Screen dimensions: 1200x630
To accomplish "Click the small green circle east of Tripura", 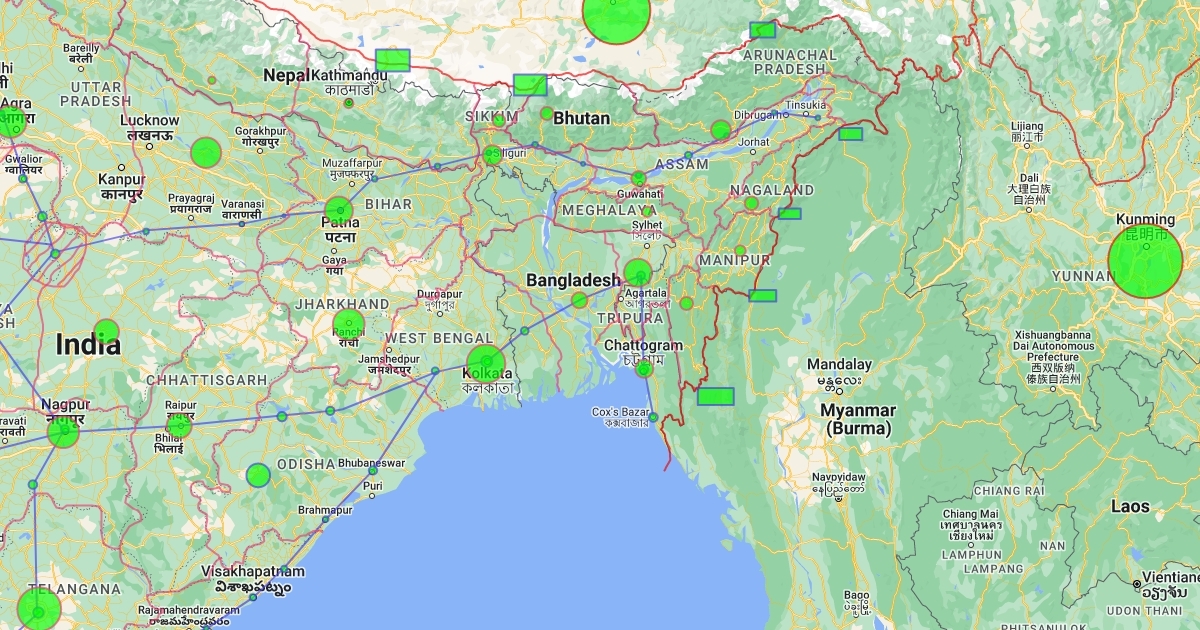I will [x=686, y=303].
